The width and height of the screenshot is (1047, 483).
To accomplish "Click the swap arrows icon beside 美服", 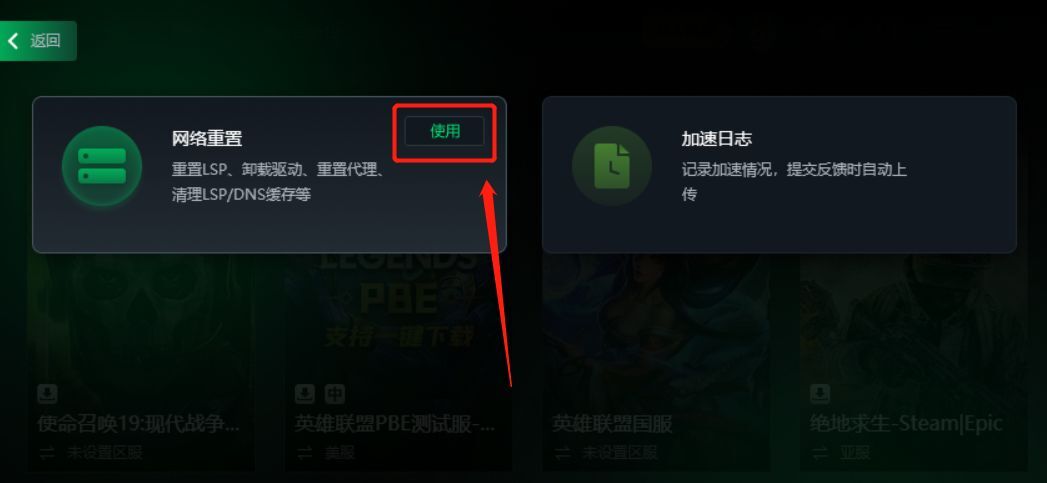I will pos(304,453).
